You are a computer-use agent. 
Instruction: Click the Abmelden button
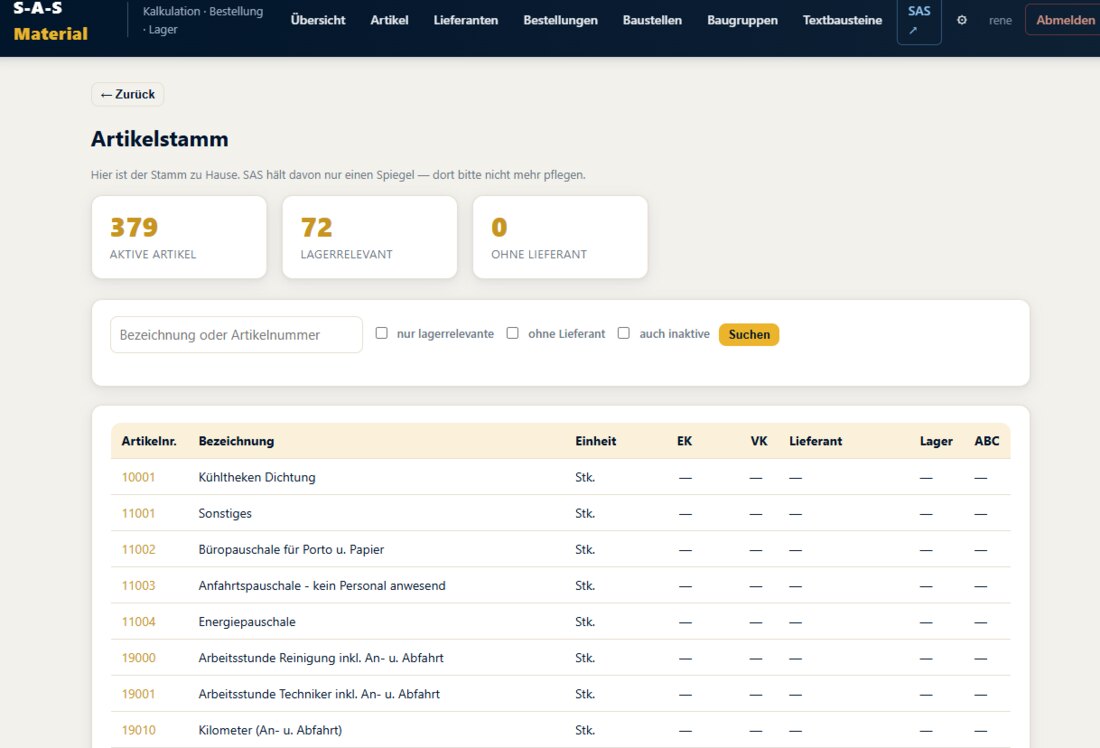tap(1064, 20)
